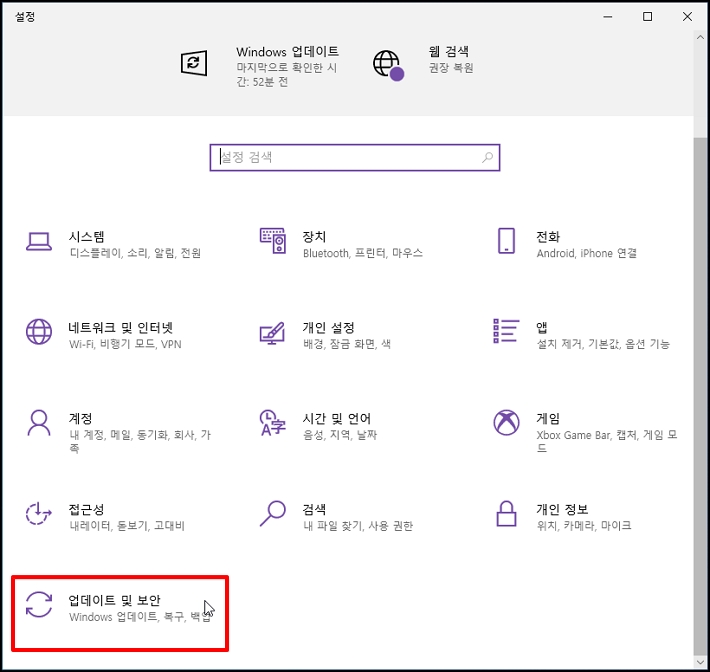Open the 접근성 dashed clock icon
The image size is (710, 672).
(38, 514)
